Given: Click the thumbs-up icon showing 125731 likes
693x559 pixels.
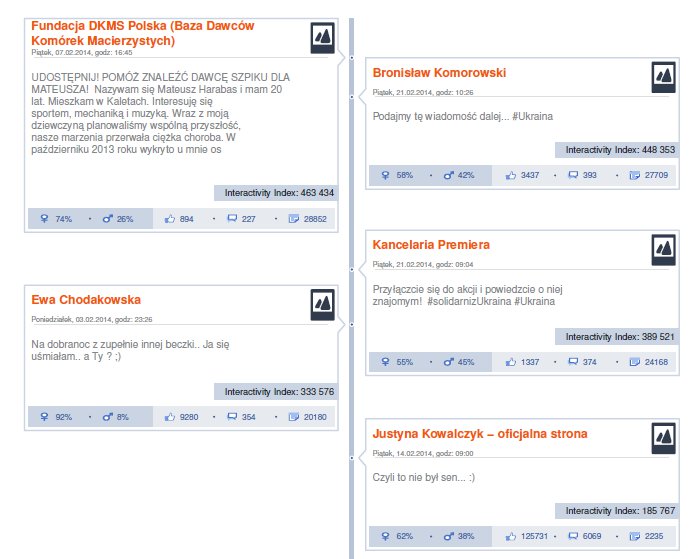Looking at the screenshot, I should tap(511, 536).
